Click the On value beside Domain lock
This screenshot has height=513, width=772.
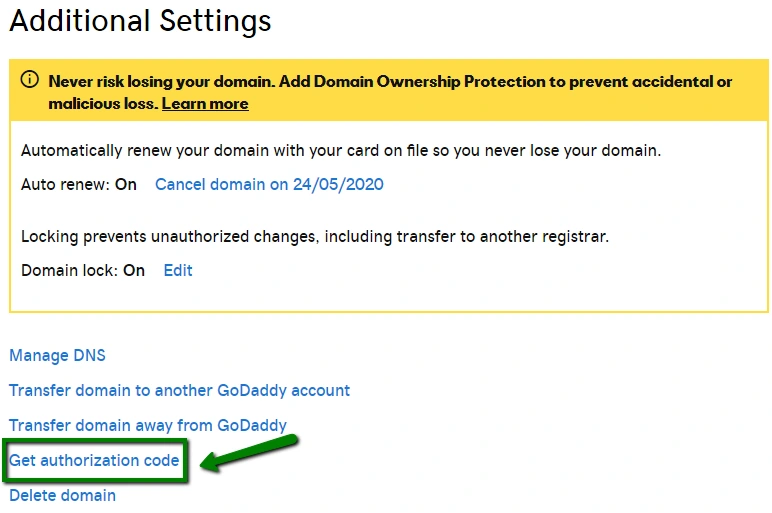tap(134, 270)
